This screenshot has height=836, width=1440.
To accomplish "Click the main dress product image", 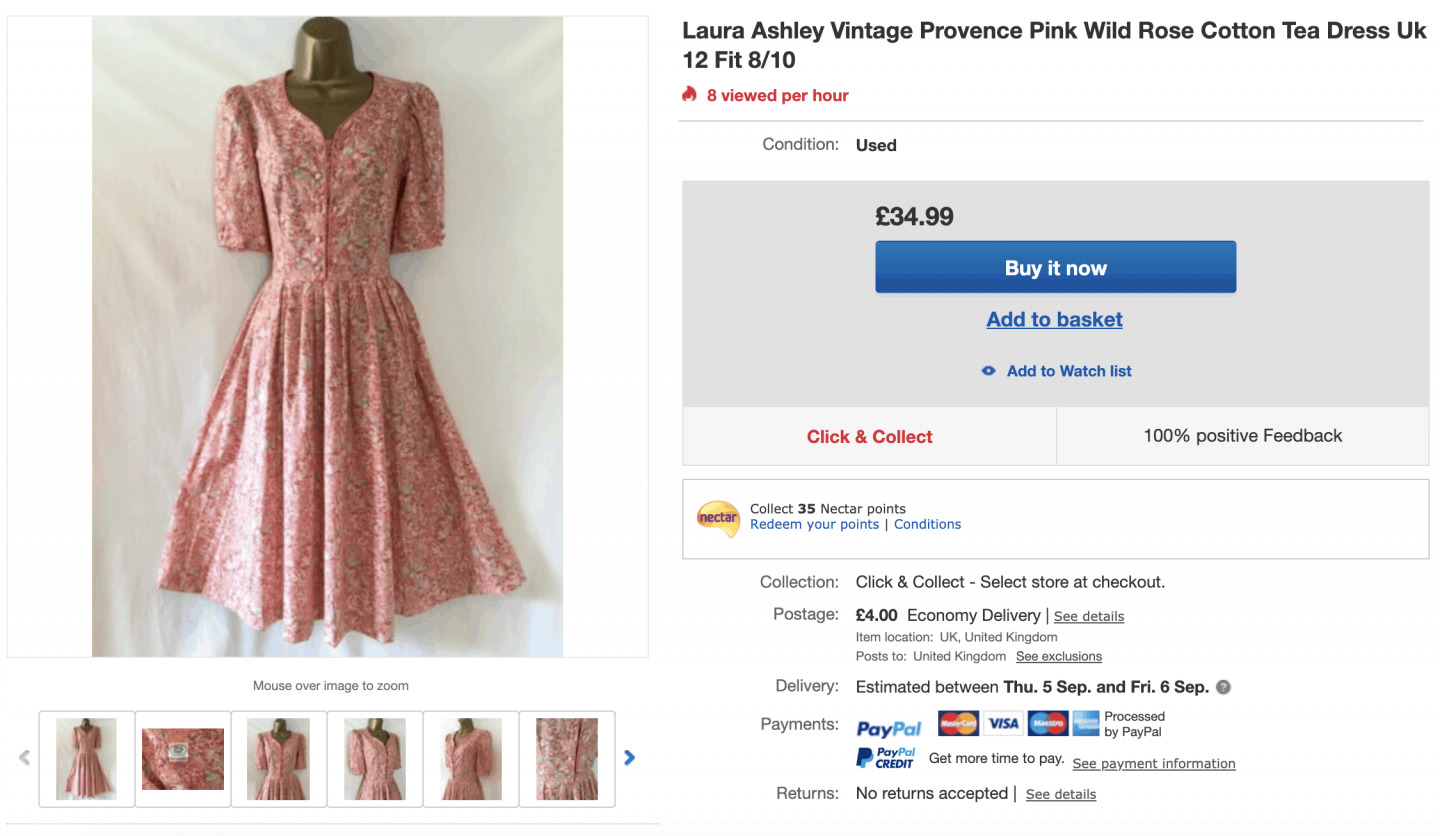I will point(328,336).
